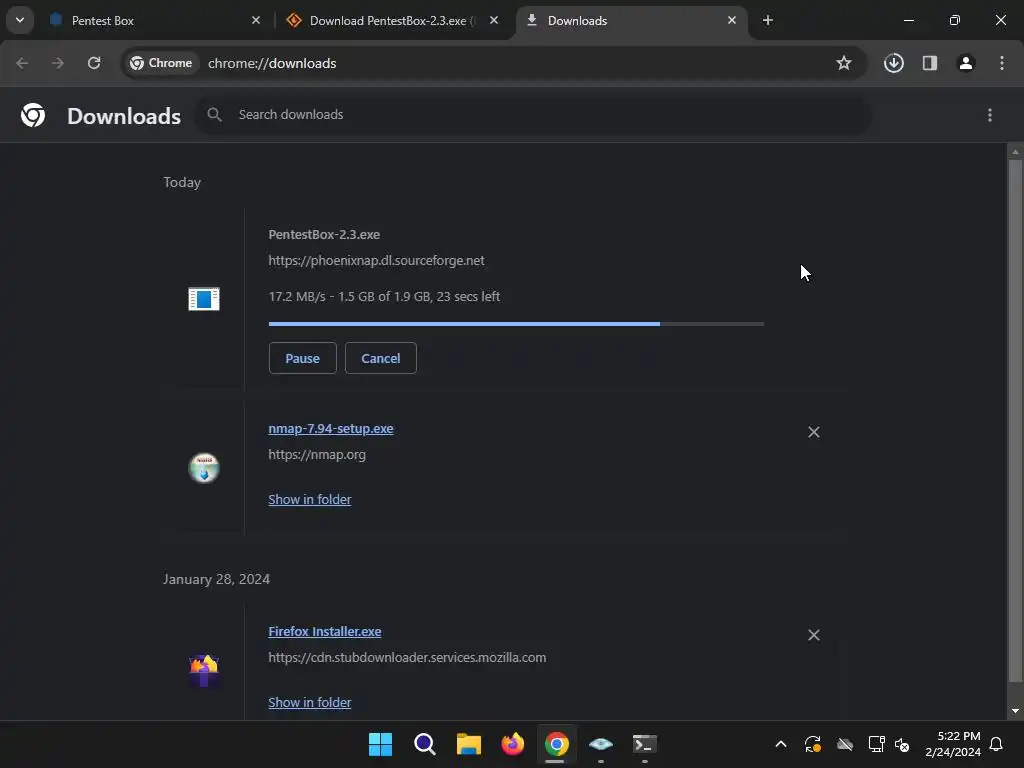Click the Chrome site info chip

tap(161, 63)
